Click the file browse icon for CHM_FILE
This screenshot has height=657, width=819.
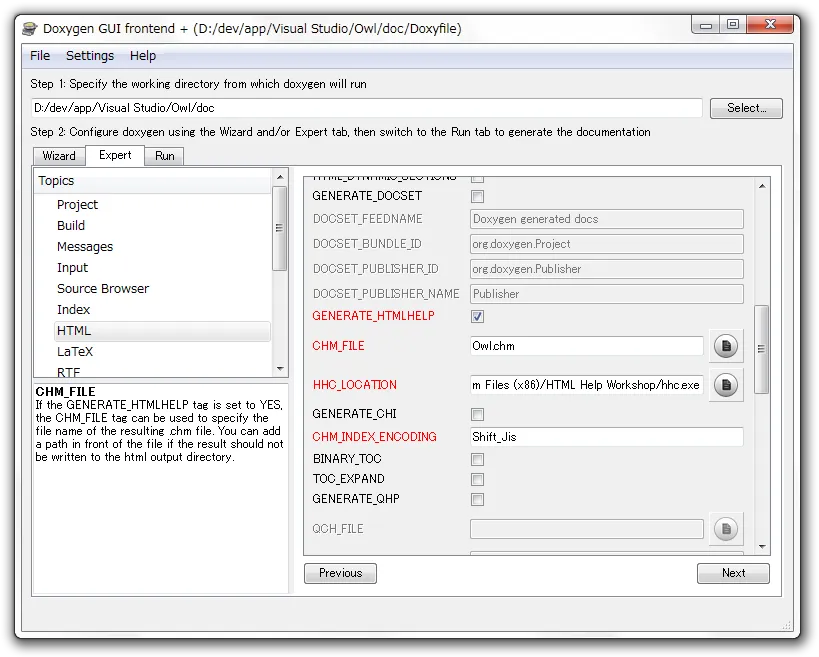click(x=726, y=346)
